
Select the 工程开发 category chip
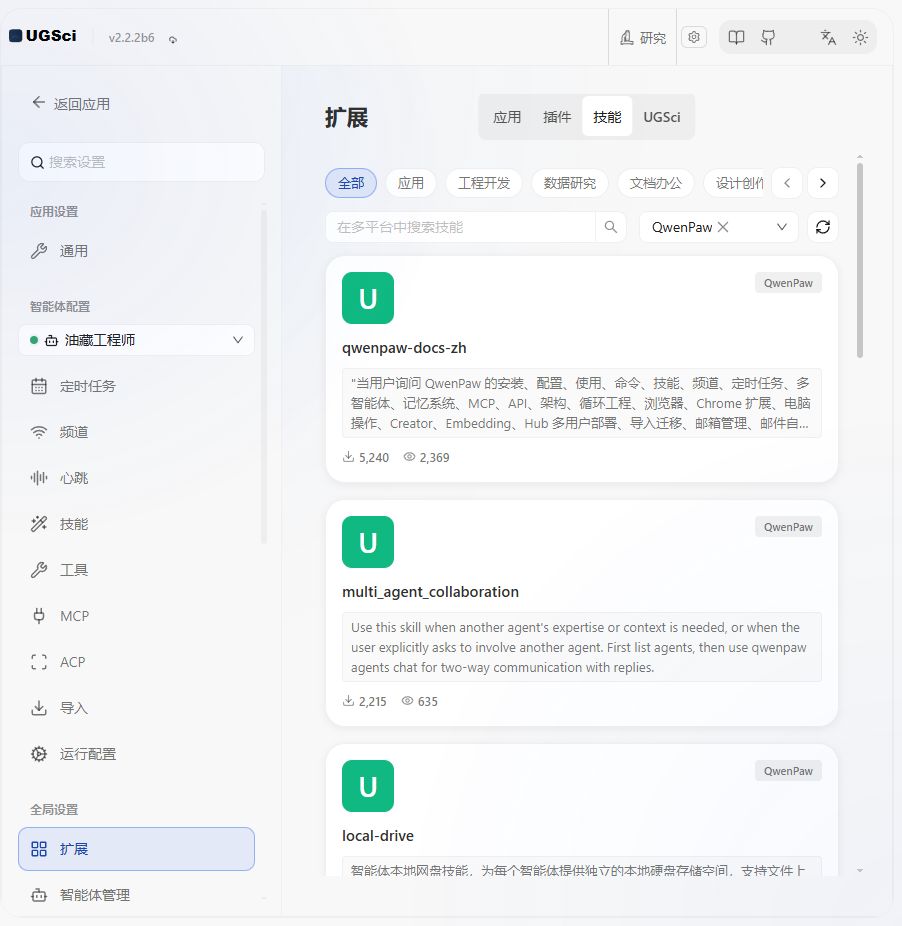click(484, 183)
